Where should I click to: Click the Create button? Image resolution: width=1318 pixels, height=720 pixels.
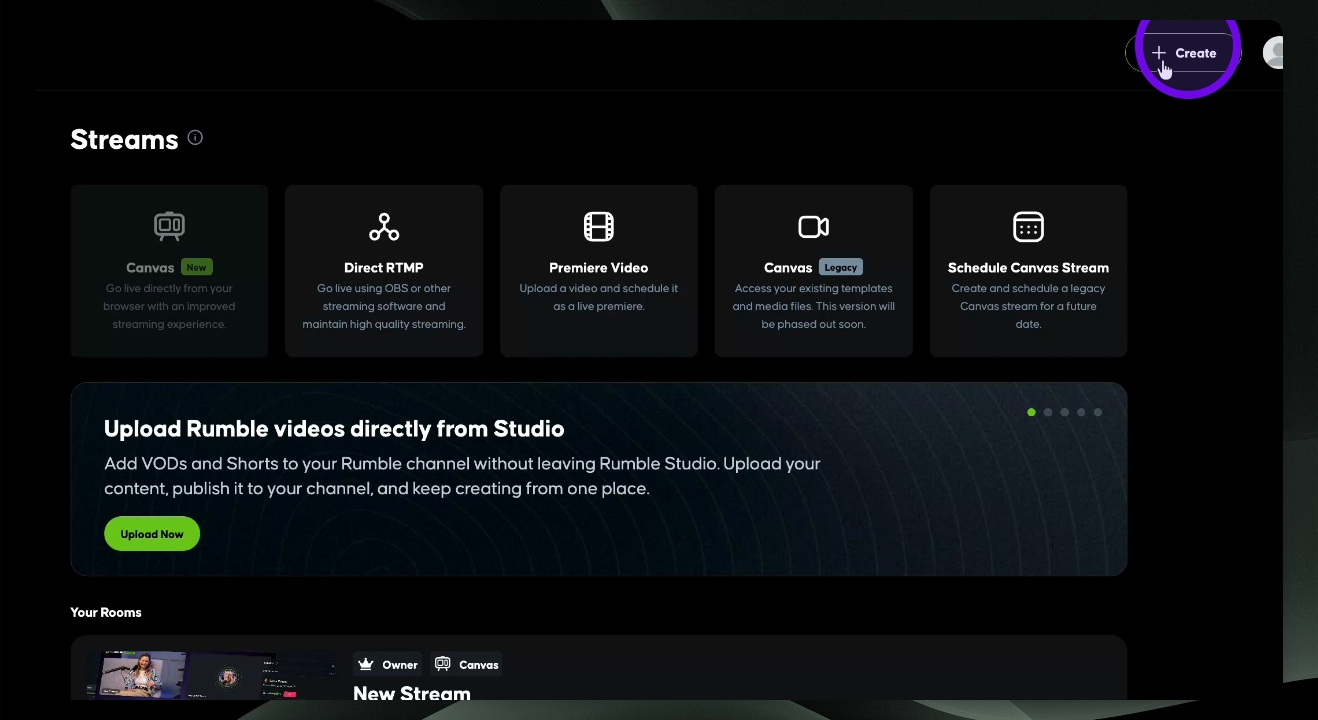(1183, 53)
